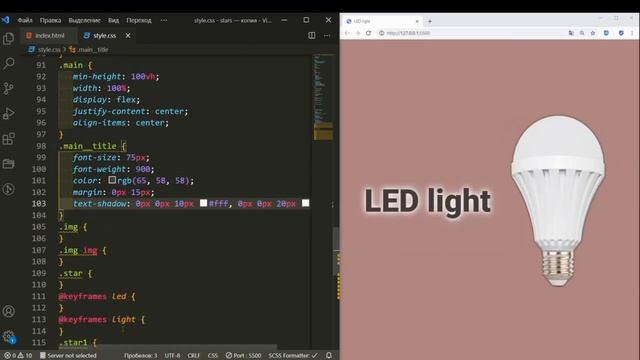Viewport: 640px width, 360px height.
Task: Click Server not selected in status bar
Action: (68, 356)
